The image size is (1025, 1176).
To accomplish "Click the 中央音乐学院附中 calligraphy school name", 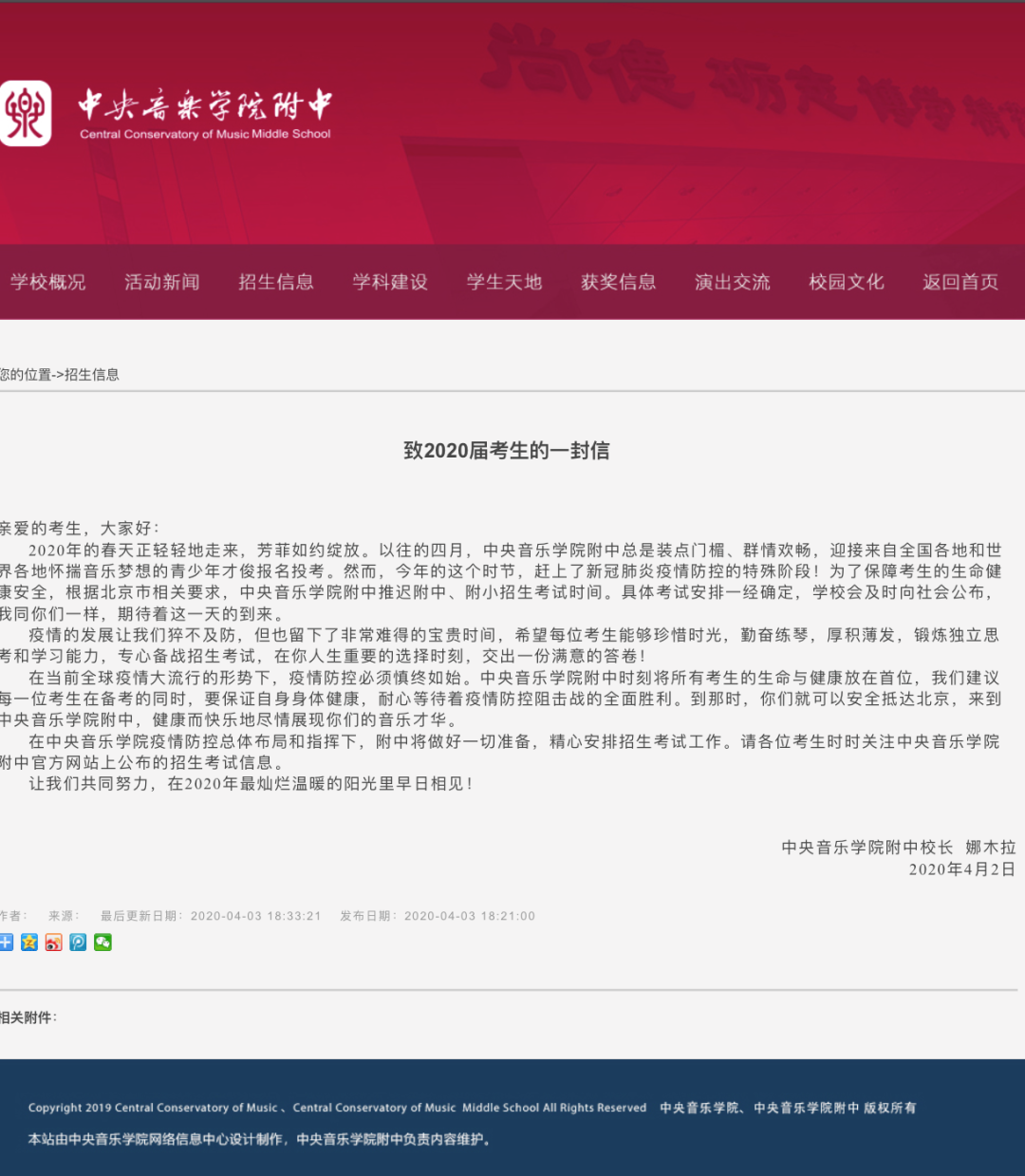I will pyautogui.click(x=205, y=104).
